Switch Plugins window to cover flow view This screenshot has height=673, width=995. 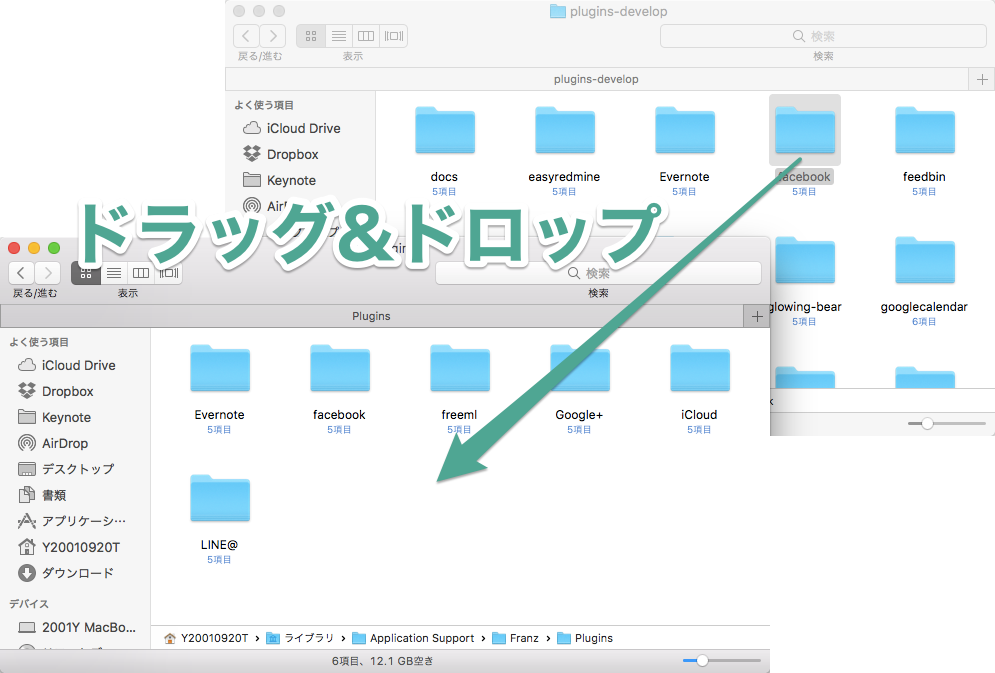click(x=169, y=273)
